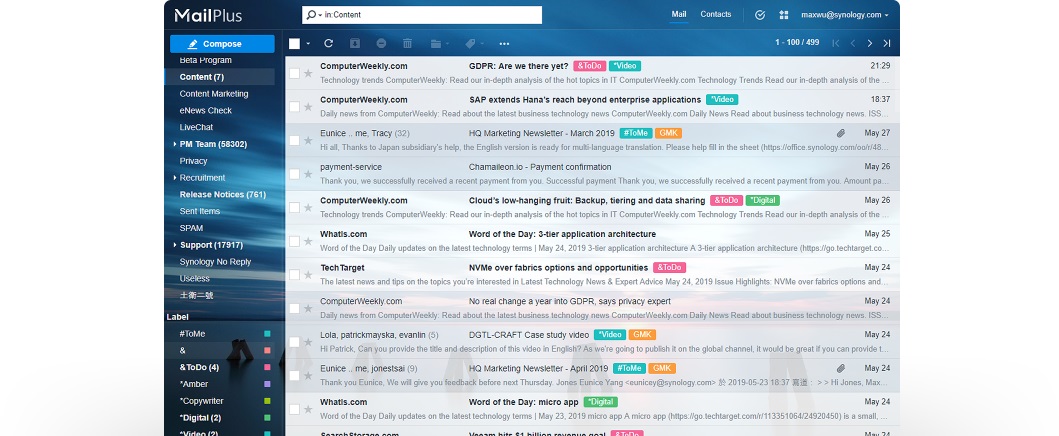Star the DGTL-CRAFT Case study video email
This screenshot has width=1059, height=436.
pyautogui.click(x=308, y=342)
